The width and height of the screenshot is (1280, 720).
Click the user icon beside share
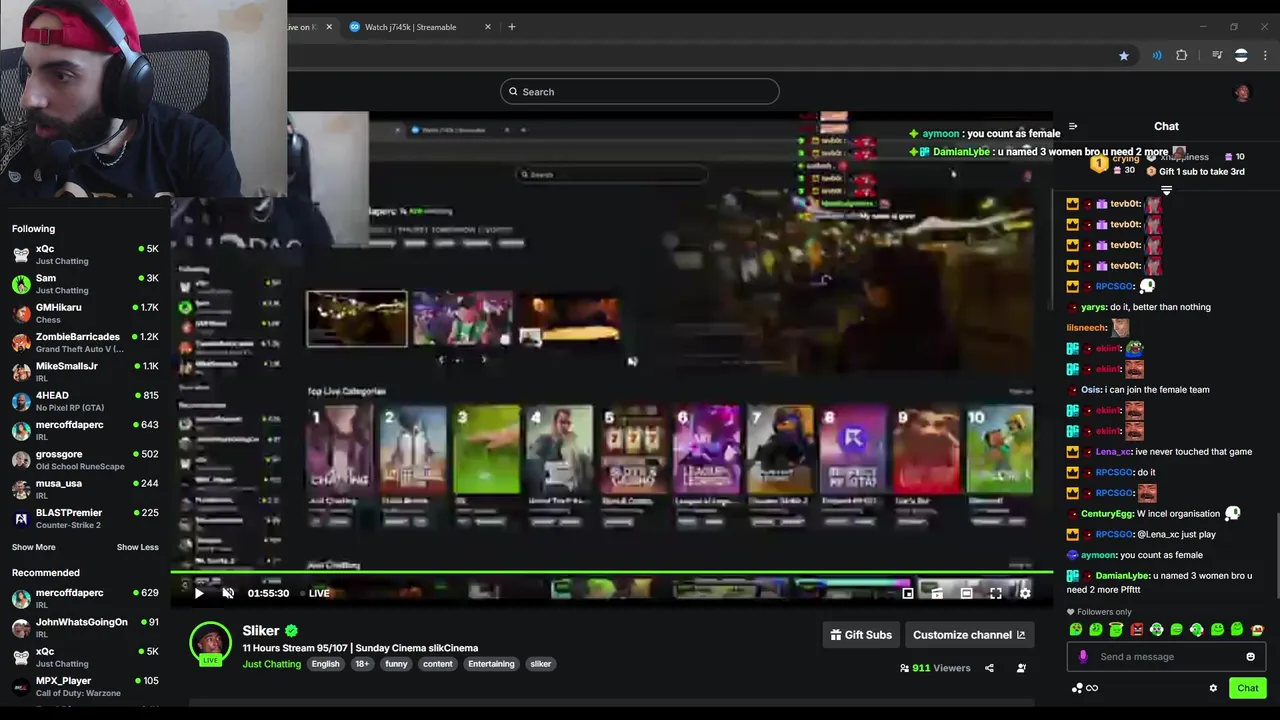click(x=1021, y=668)
